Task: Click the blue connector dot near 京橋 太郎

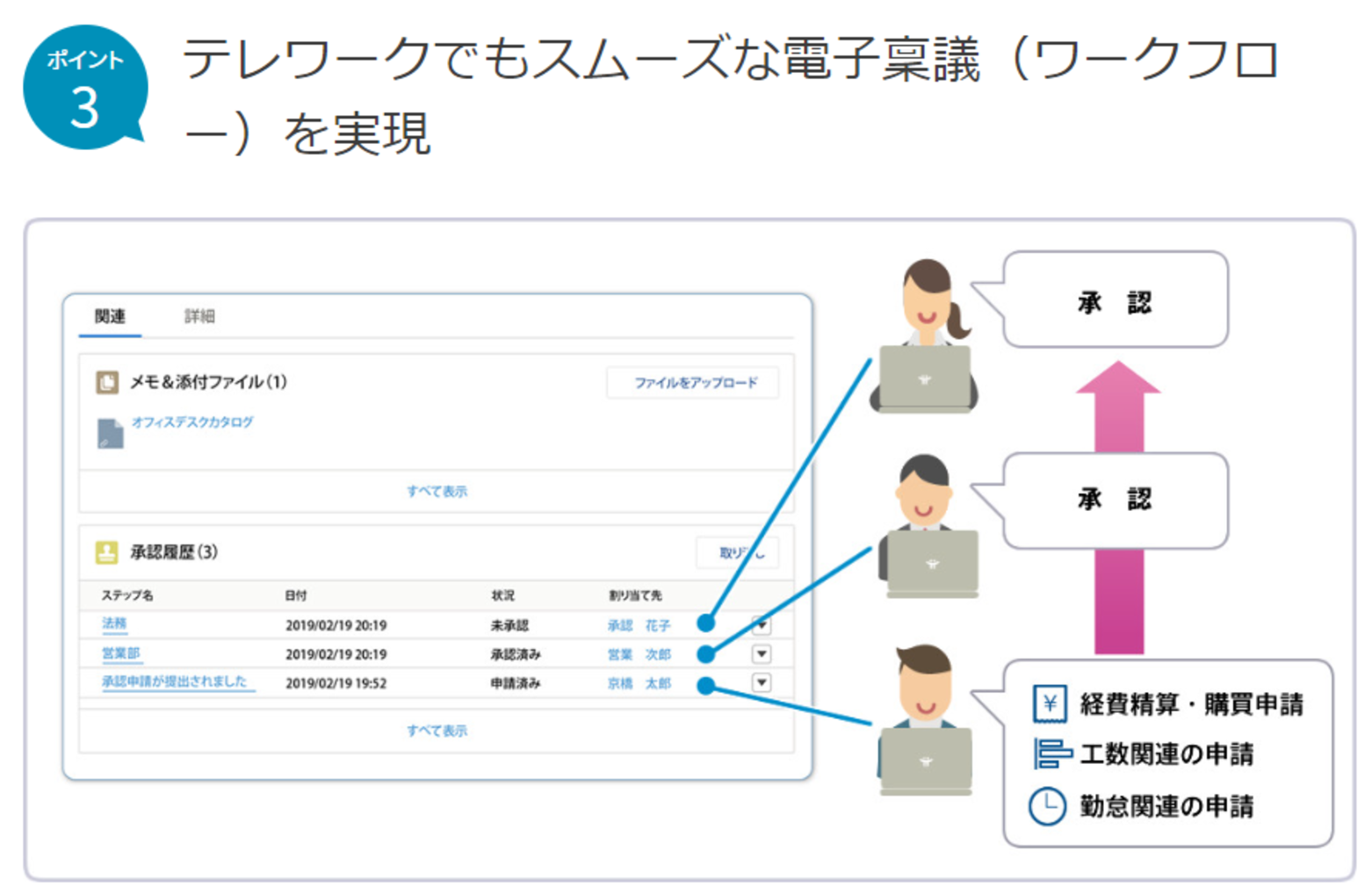Action: pos(704,684)
